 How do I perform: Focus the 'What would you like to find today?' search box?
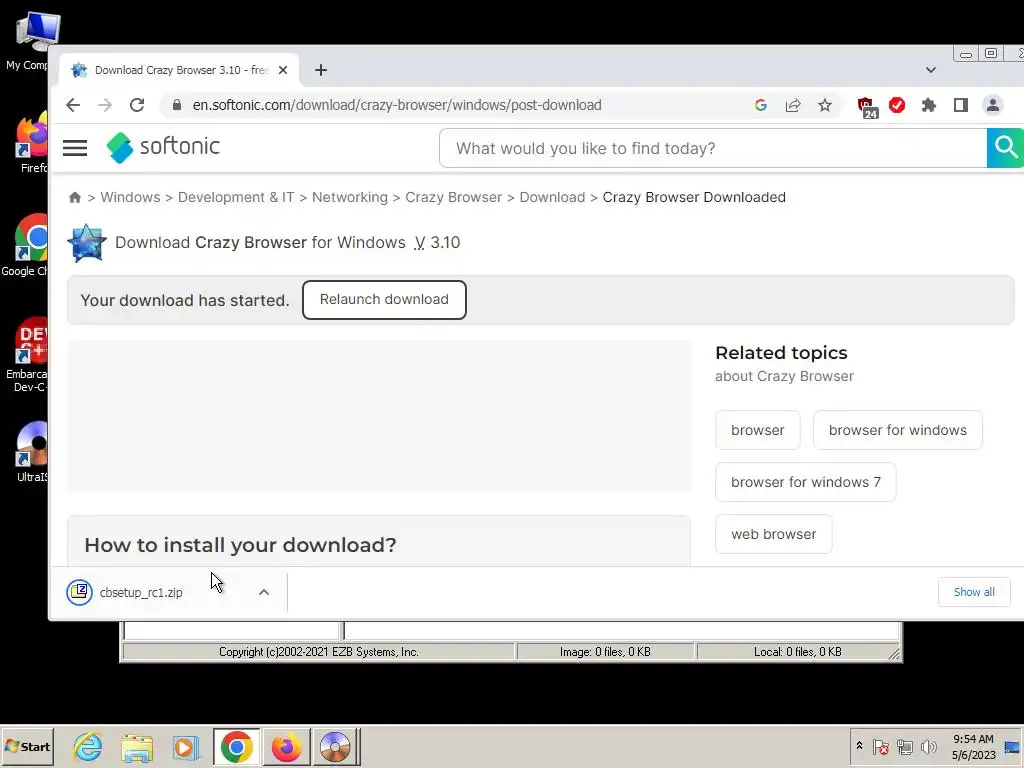point(713,148)
